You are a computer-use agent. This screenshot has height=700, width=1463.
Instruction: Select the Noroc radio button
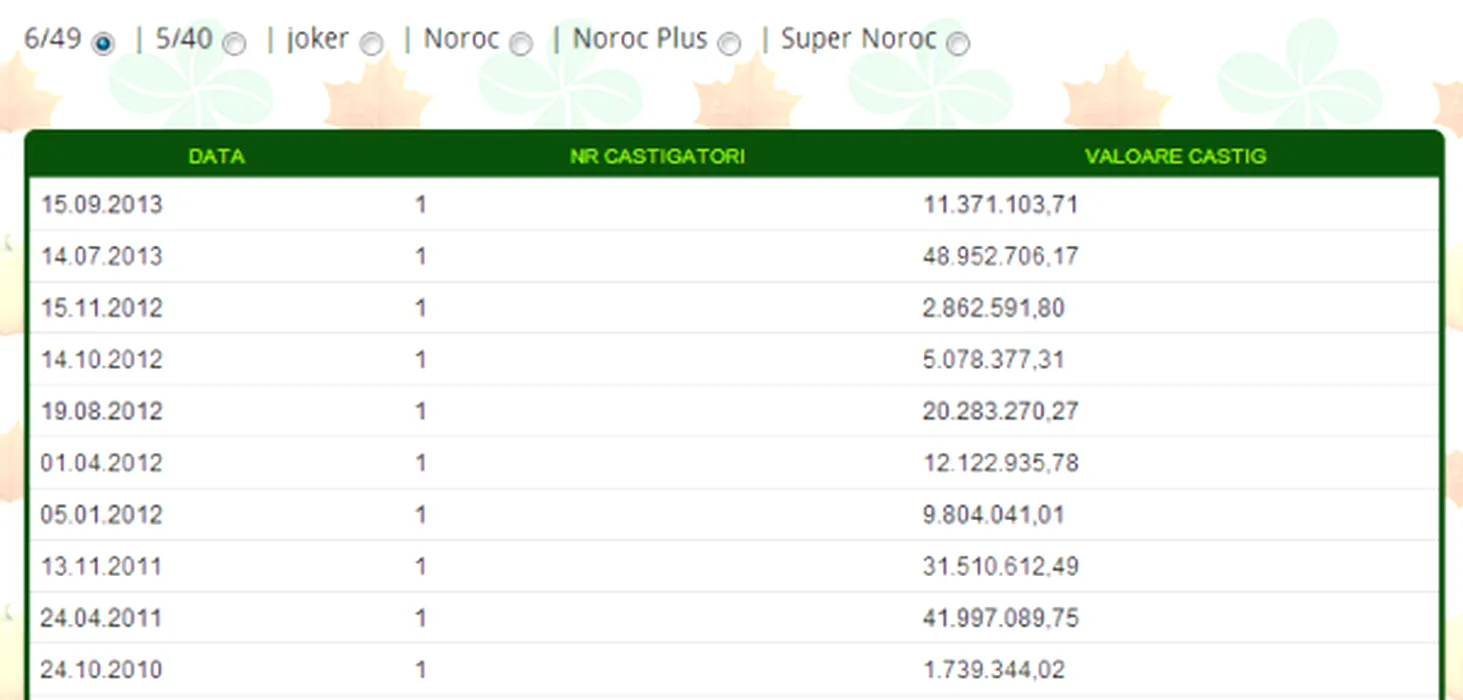click(521, 44)
